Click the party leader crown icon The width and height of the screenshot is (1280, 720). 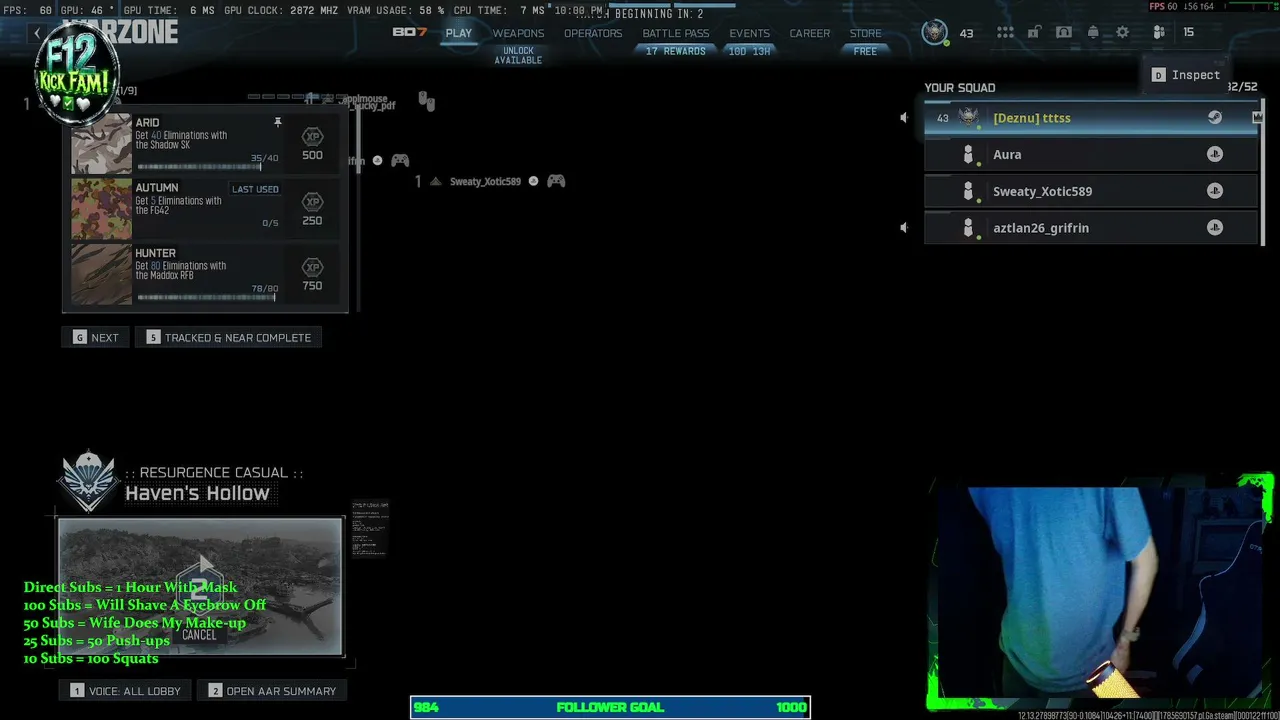coord(1257,117)
